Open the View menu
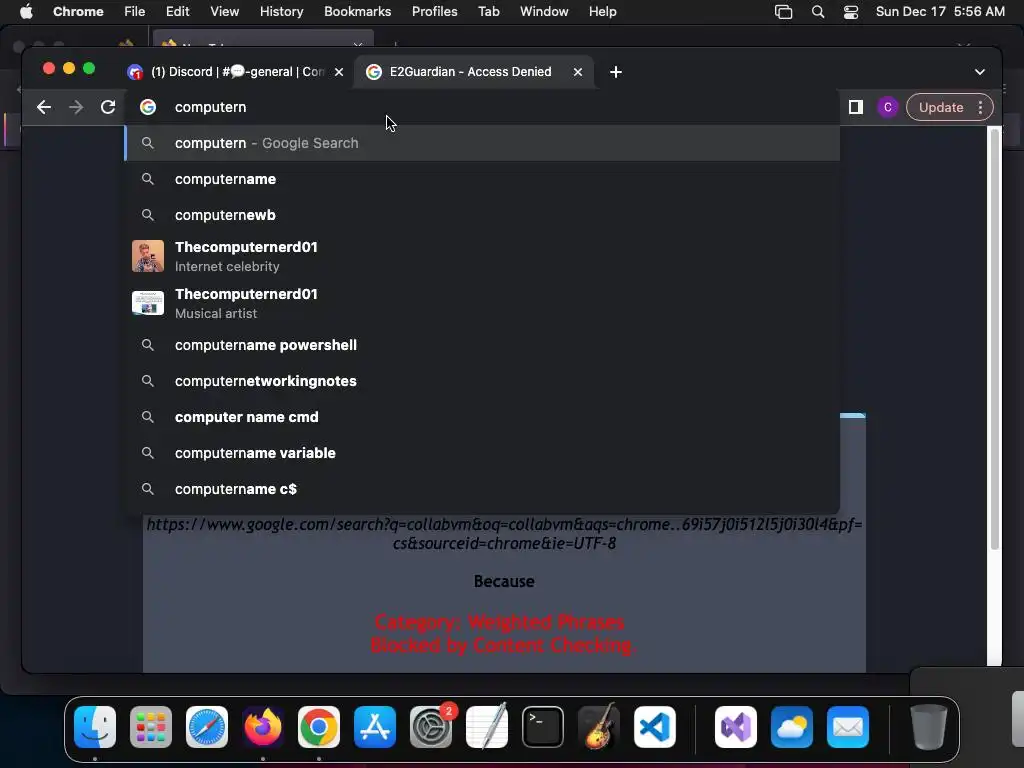Screen dimensions: 1024x768 click(x=224, y=11)
